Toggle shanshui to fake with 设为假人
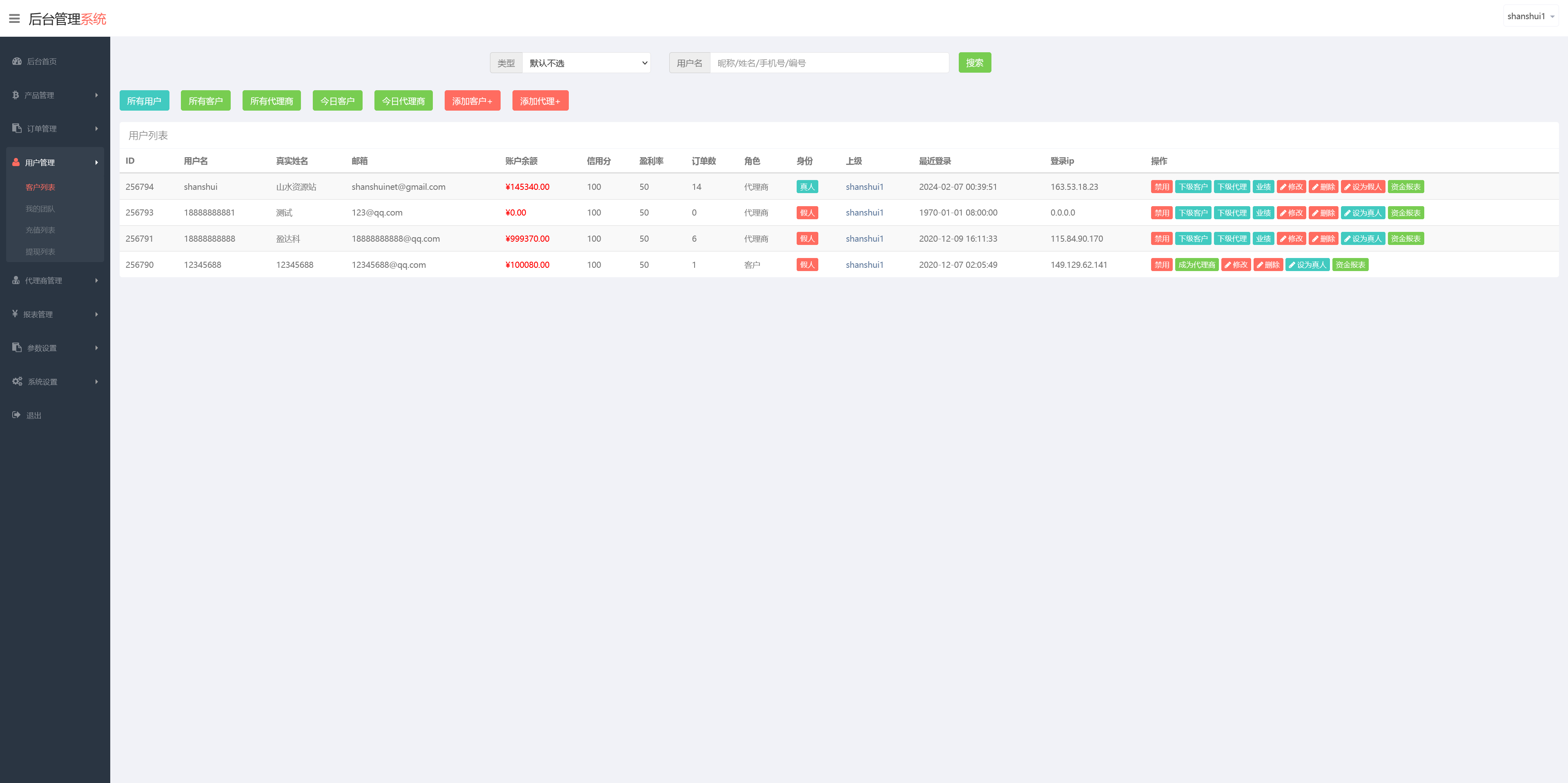 tap(1363, 187)
